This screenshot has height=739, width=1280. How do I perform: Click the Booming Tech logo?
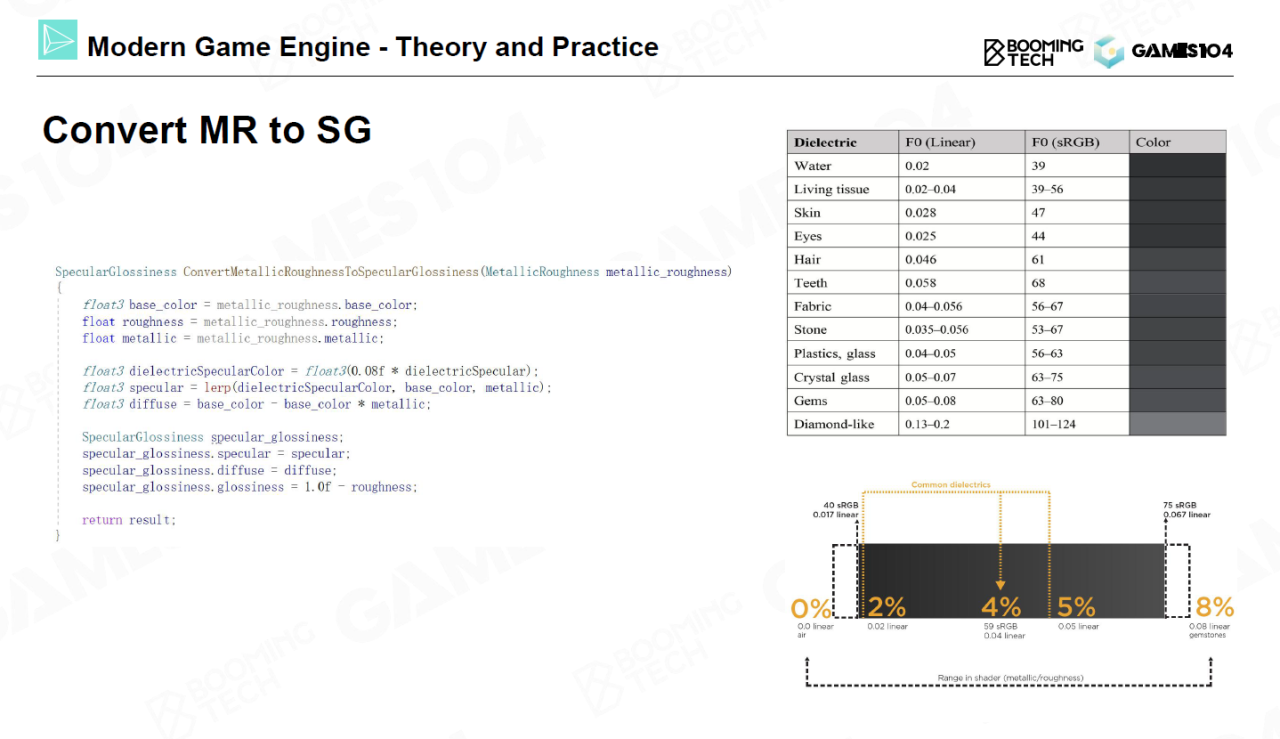point(1033,52)
